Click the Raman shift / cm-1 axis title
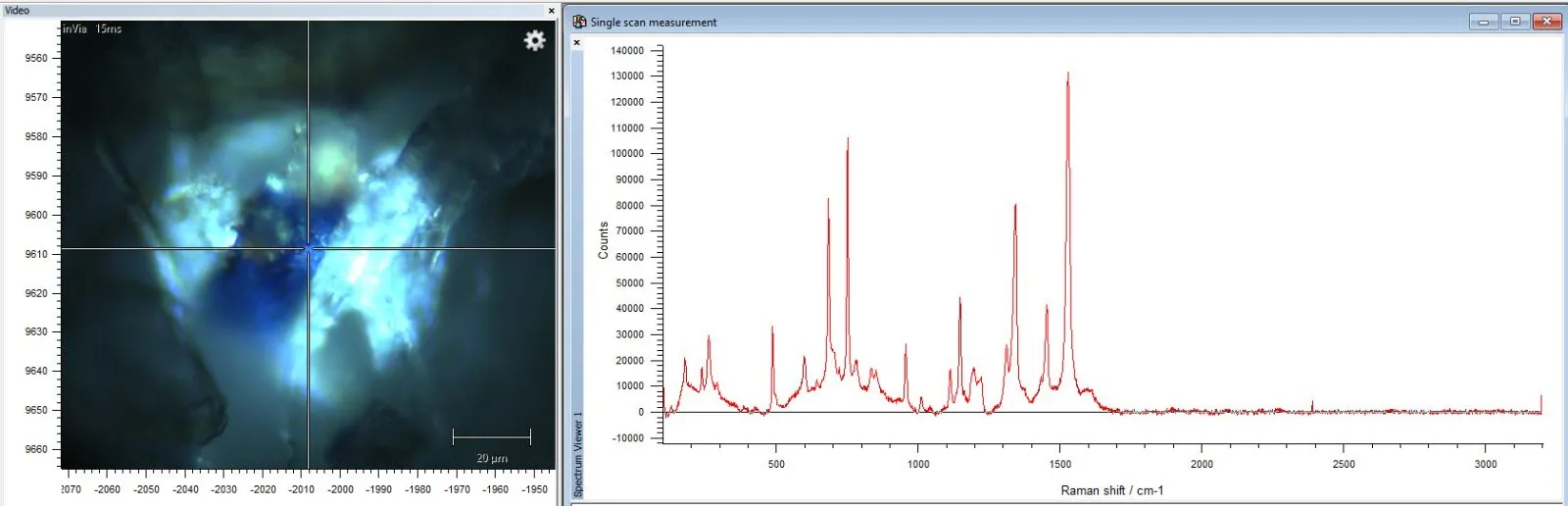 click(x=1112, y=490)
